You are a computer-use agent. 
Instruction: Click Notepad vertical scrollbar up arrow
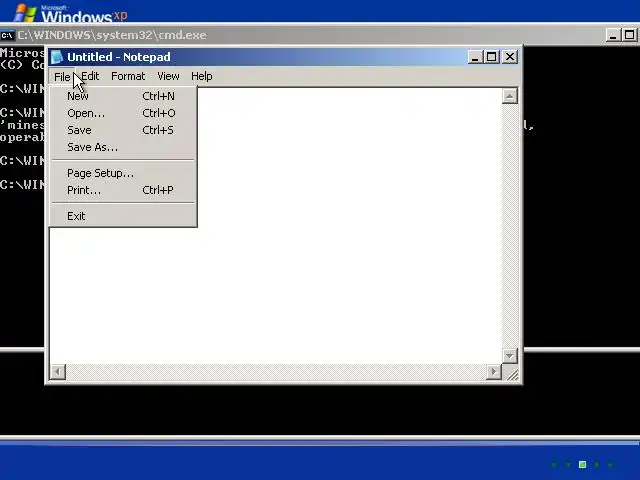[x=509, y=96]
